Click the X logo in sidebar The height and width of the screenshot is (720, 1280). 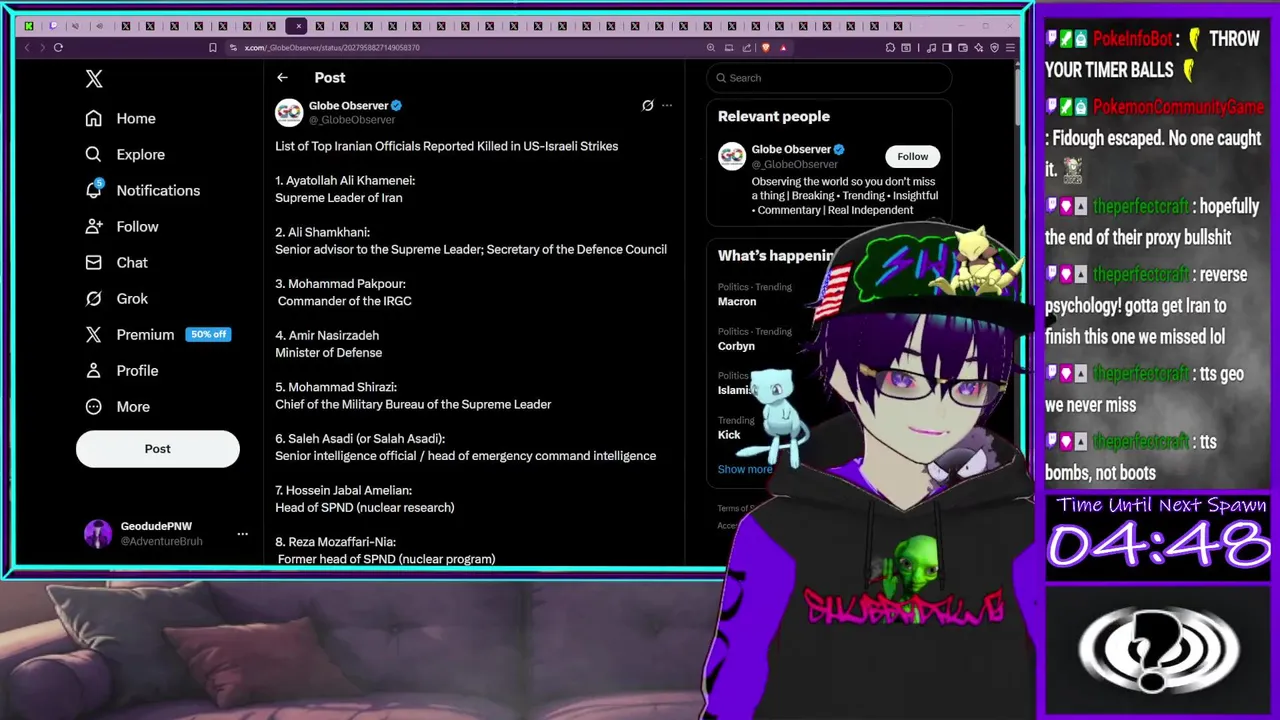(94, 79)
